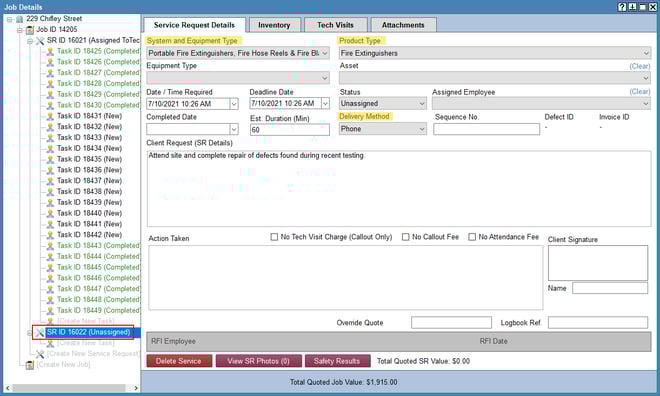Click the pin/download icon in title bar
The height and width of the screenshot is (396, 660).
click(633, 7)
